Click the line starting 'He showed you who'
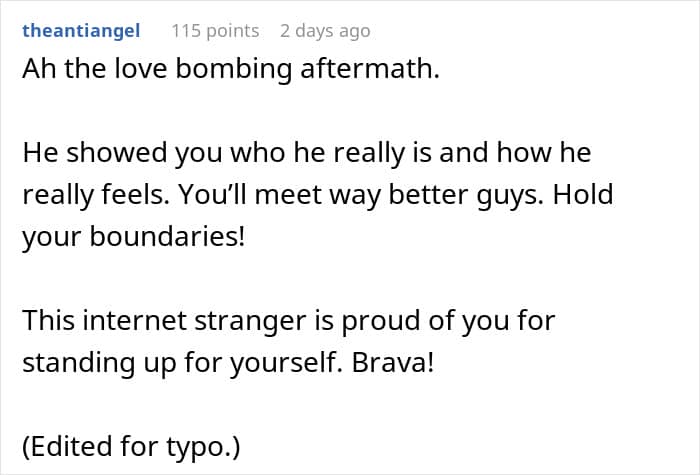Screen dimensions: 700x475 [x=307, y=153]
